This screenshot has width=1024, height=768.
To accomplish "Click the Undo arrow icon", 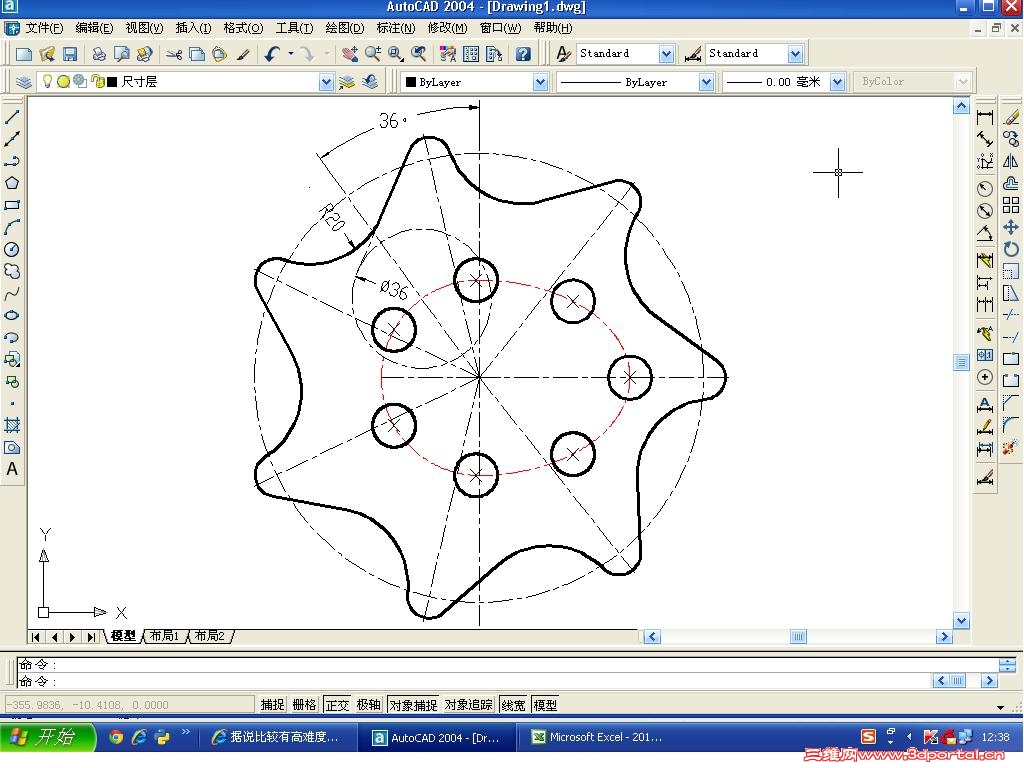I will pyautogui.click(x=272, y=54).
